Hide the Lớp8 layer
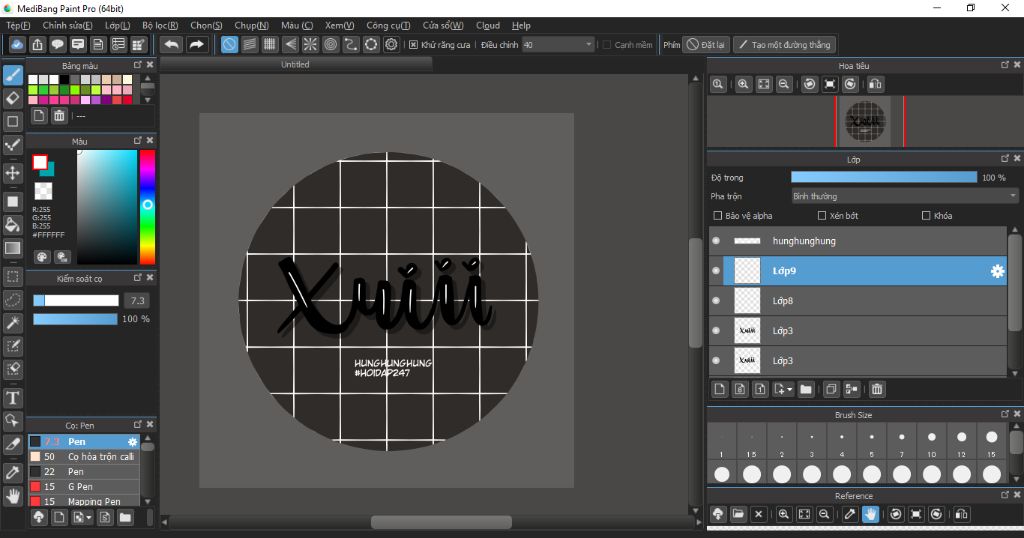Viewport: 1024px width, 538px height. click(x=716, y=300)
